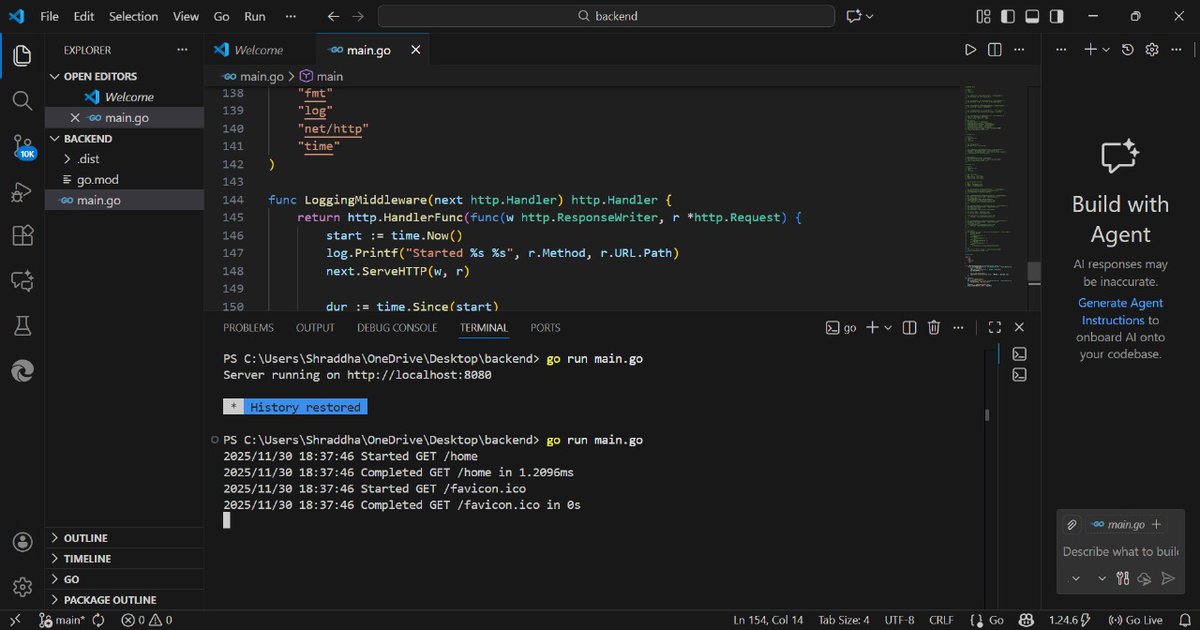Toggle the secondary sidebar visibility control

tap(1055, 16)
